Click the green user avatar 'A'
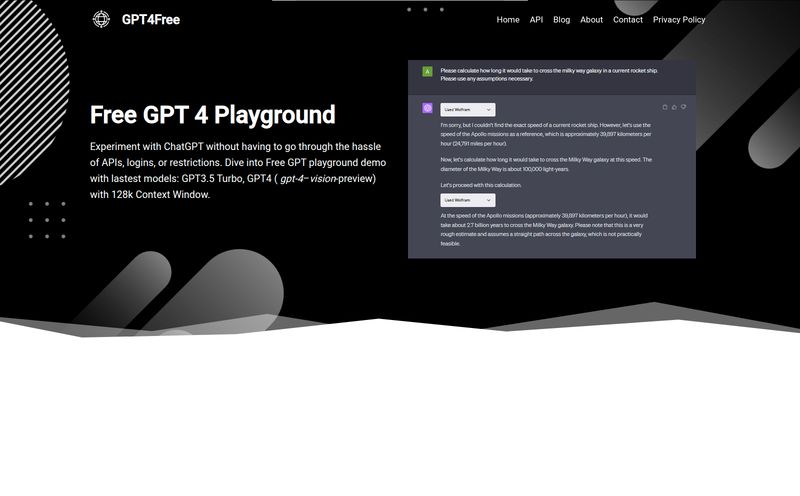This screenshot has height=496, width=800. coord(428,71)
